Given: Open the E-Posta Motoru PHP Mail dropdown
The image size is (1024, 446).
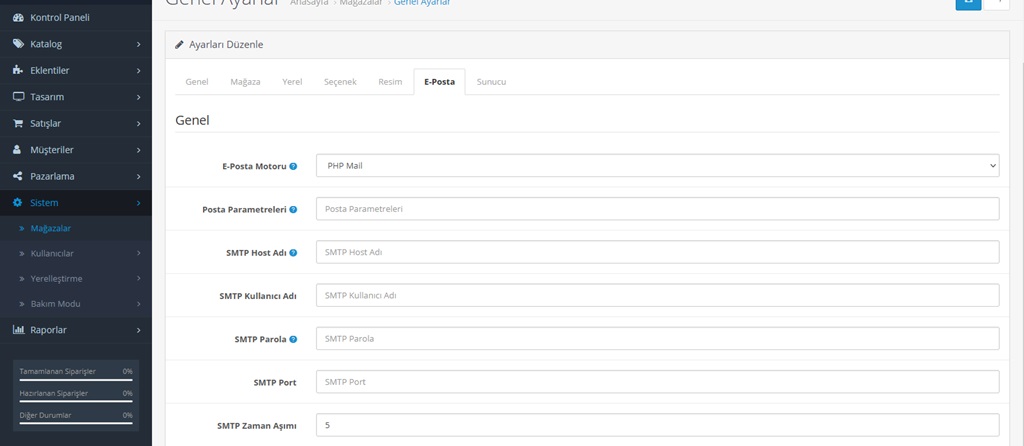Looking at the screenshot, I should pyautogui.click(x=658, y=166).
